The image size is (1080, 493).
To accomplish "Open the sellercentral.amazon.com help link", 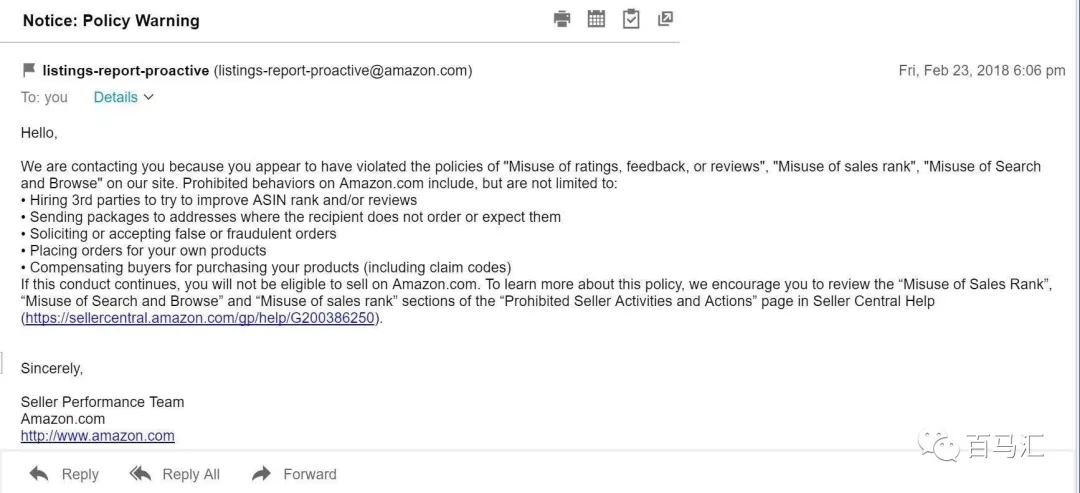I will pos(200,318).
